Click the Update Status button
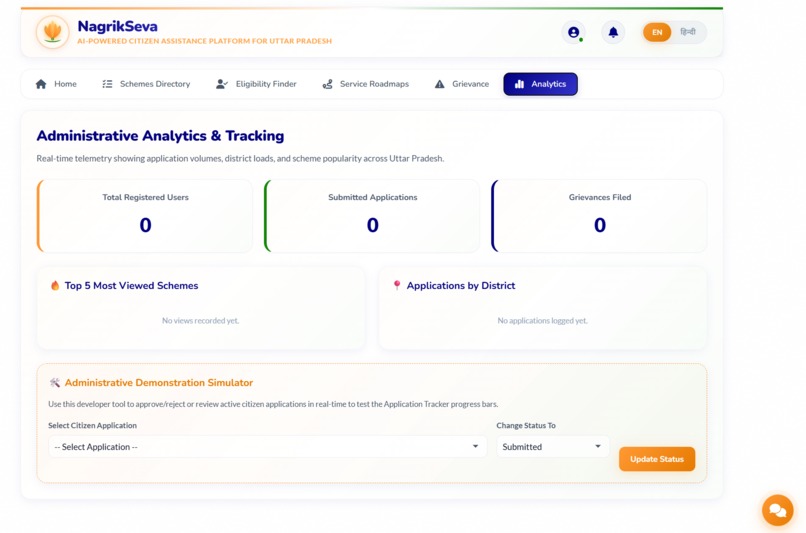The image size is (806, 533). (x=657, y=459)
